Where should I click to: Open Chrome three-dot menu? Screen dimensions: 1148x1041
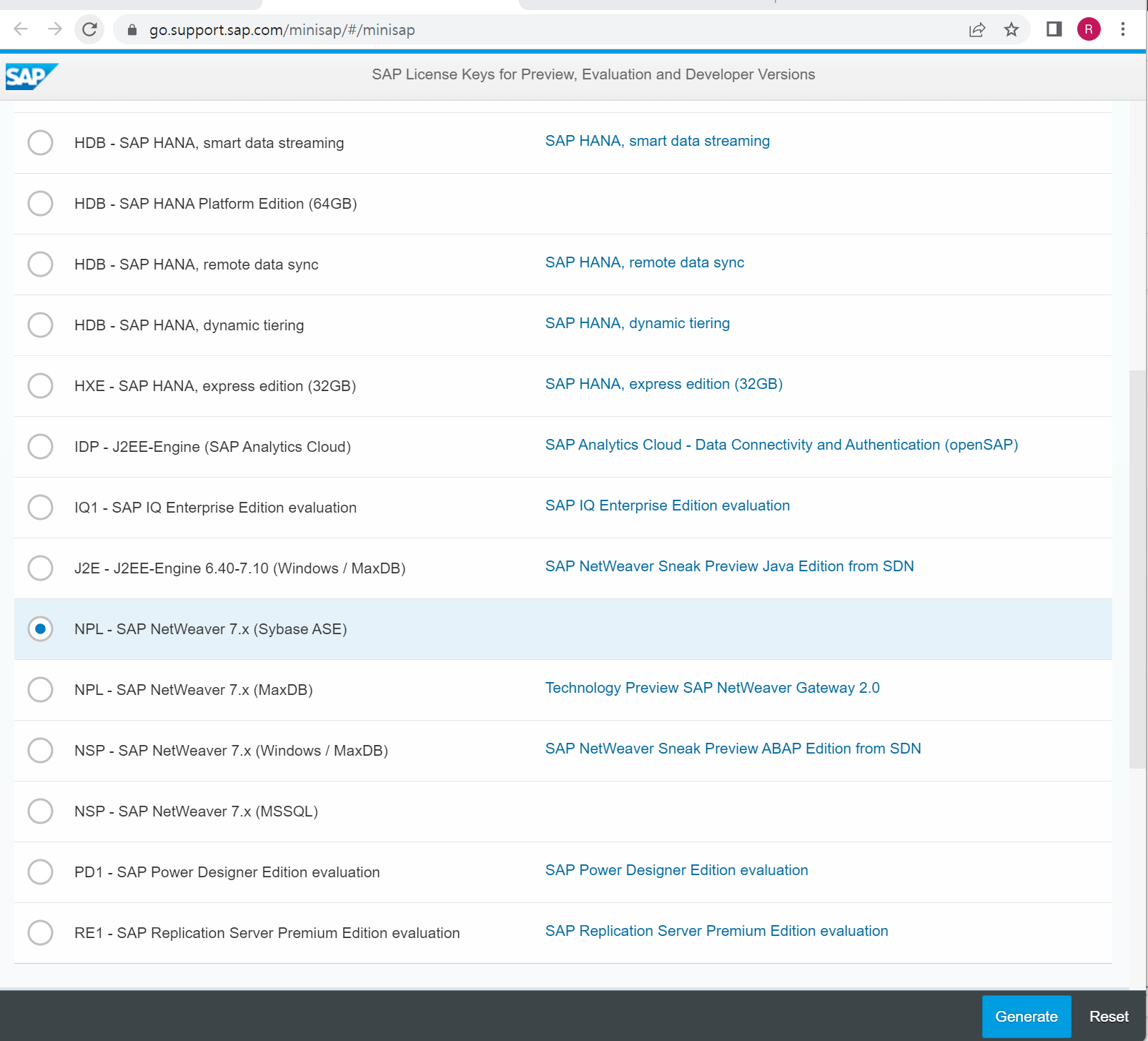click(1123, 29)
